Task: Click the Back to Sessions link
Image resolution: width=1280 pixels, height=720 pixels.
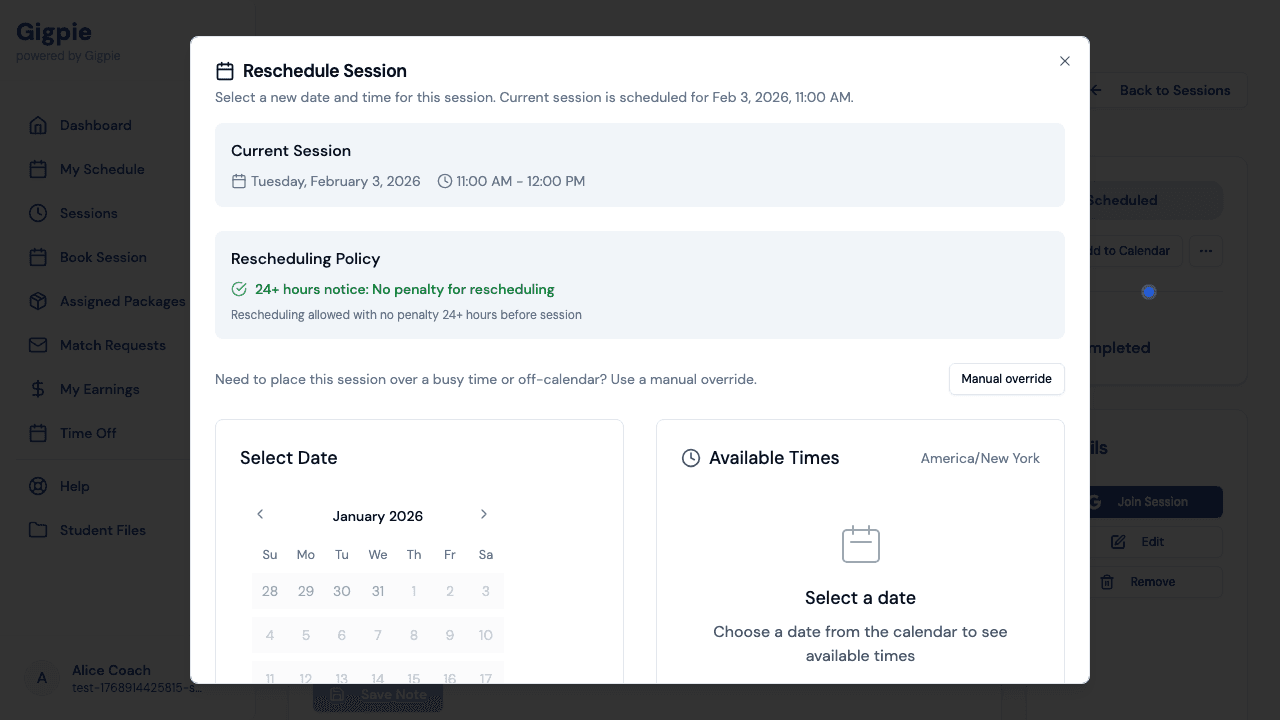Action: pos(1174,90)
